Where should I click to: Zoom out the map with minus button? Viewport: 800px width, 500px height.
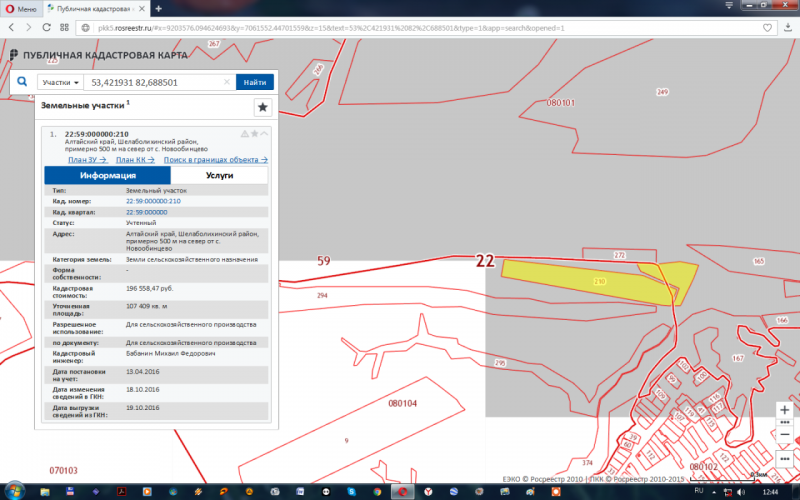(785, 435)
